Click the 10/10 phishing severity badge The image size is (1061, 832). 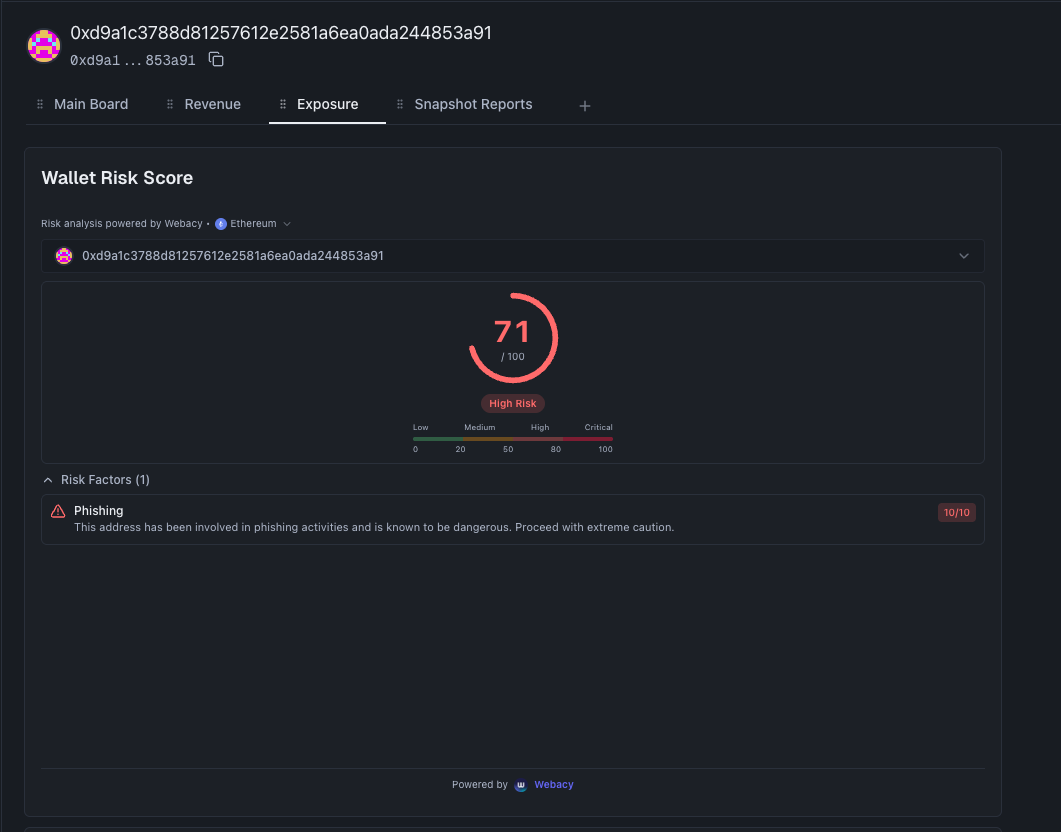pyautogui.click(x=955, y=513)
